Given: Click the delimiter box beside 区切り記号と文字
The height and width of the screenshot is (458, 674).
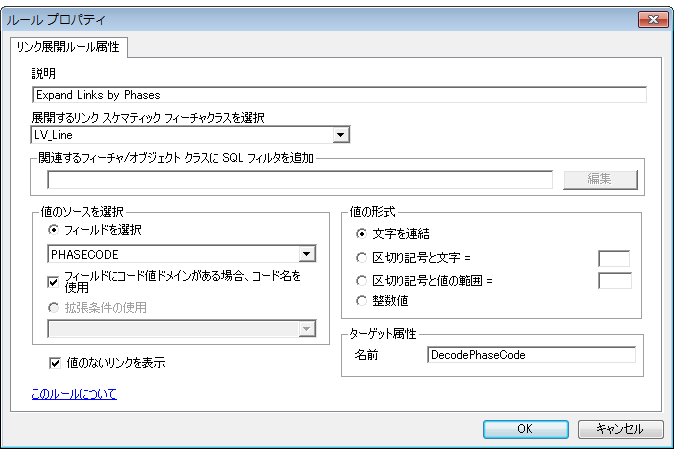Looking at the screenshot, I should pyautogui.click(x=614, y=258).
